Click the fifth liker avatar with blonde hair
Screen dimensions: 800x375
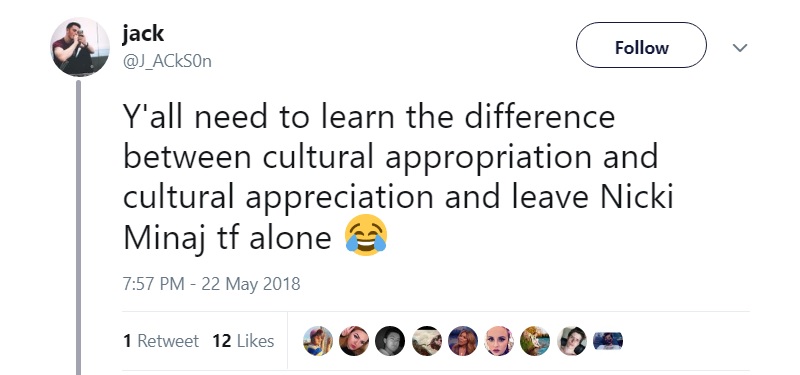[463, 341]
